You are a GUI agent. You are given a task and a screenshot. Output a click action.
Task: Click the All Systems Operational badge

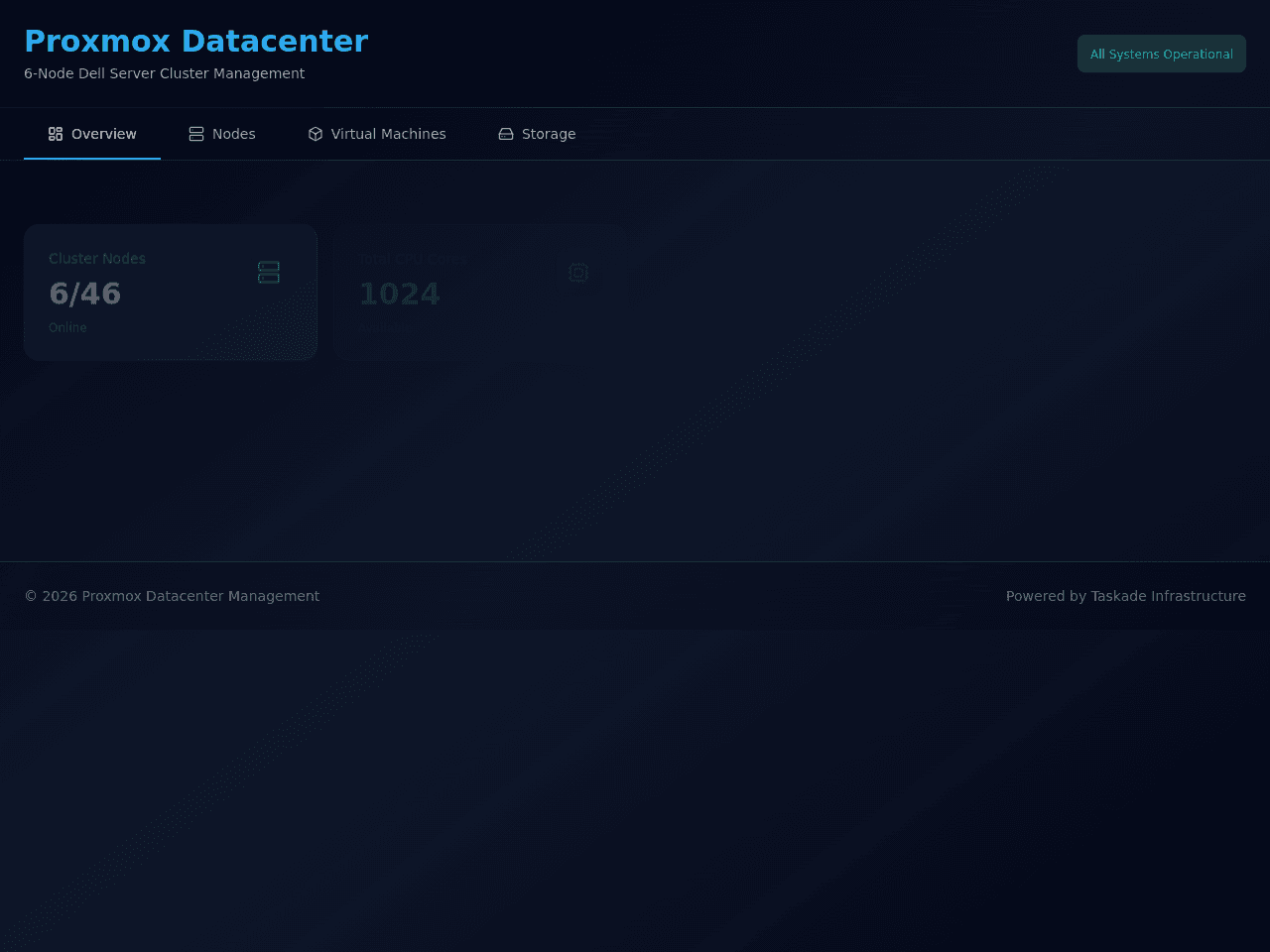click(x=1162, y=55)
